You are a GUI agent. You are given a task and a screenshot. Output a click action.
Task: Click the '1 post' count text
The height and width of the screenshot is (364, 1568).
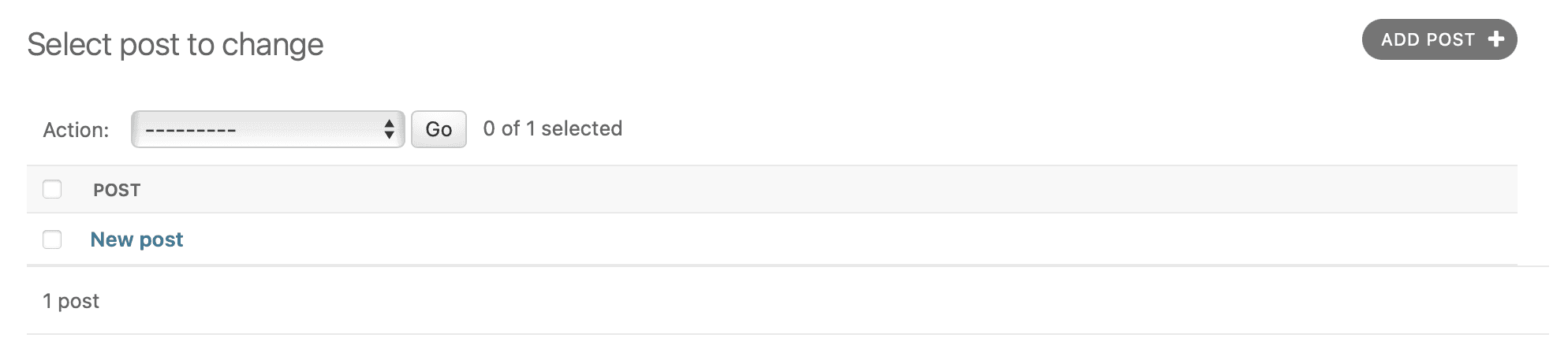[71, 301]
